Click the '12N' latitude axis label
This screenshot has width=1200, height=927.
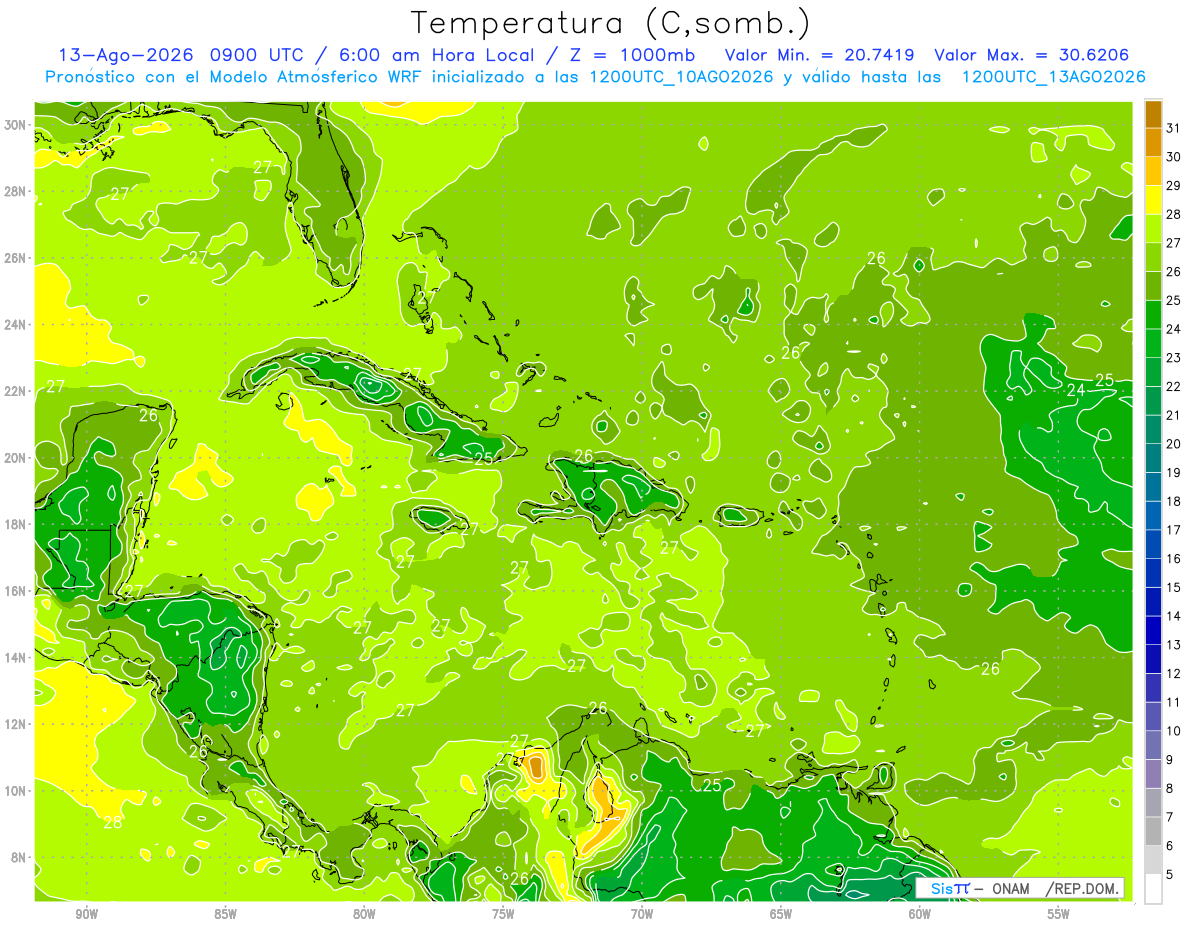16,724
